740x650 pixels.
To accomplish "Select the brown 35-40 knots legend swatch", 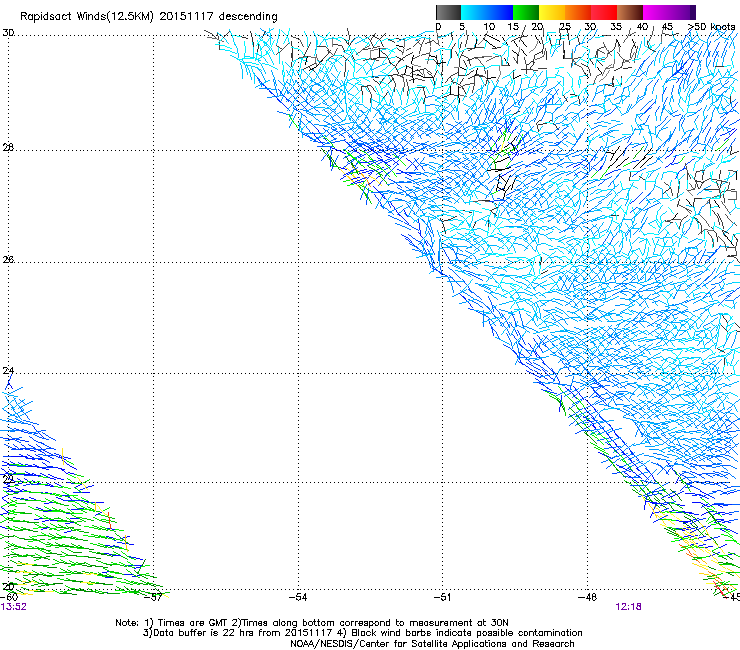I will pos(630,12).
